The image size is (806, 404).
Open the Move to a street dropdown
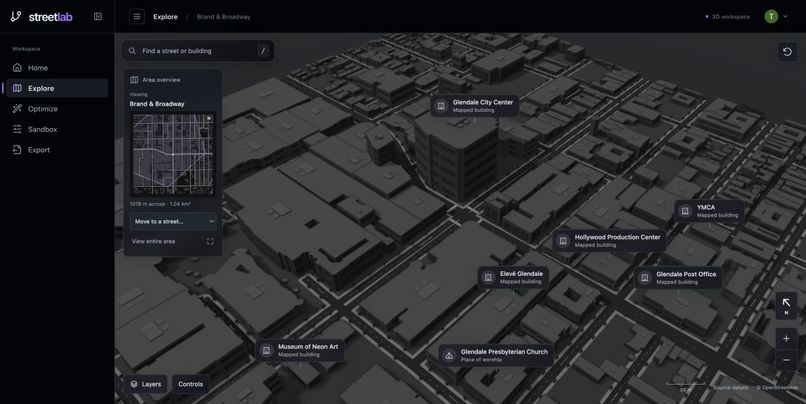tap(173, 221)
